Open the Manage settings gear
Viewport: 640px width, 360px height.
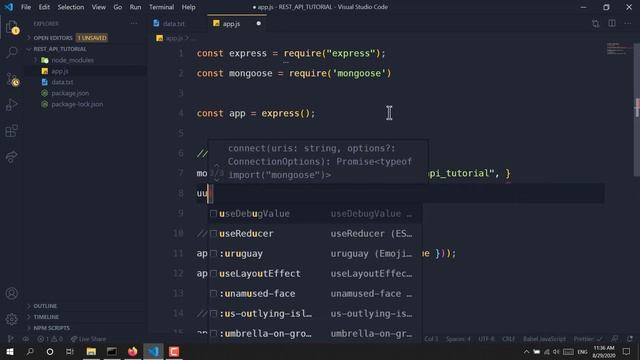click(x=11, y=319)
